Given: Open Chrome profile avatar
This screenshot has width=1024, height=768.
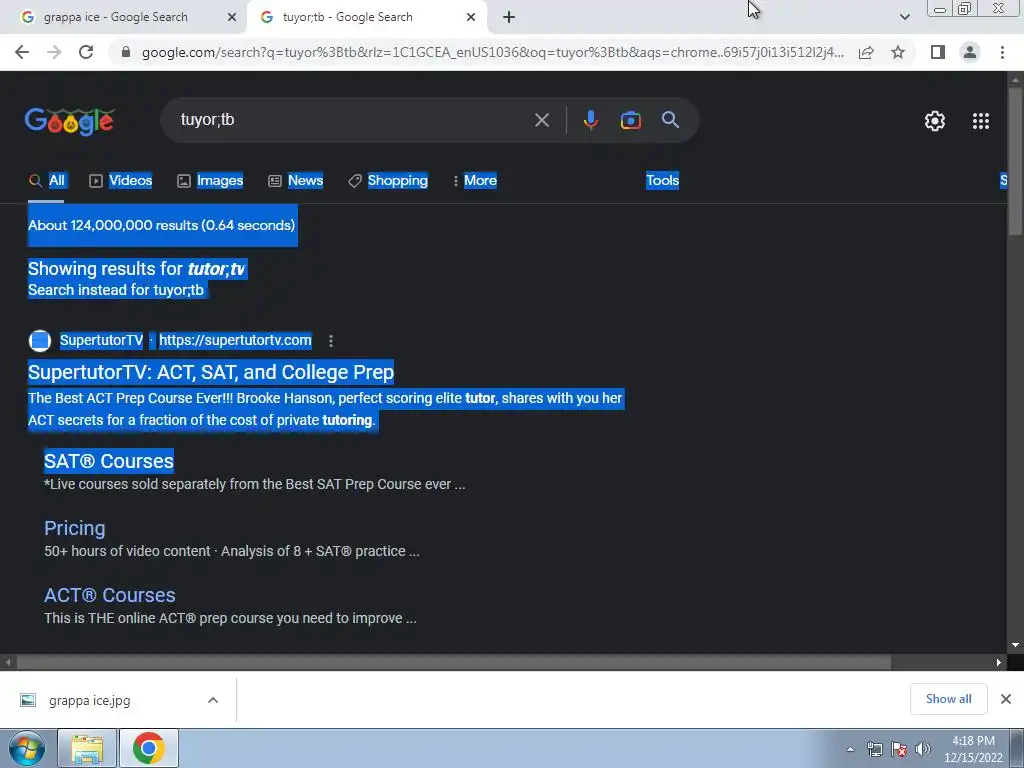Looking at the screenshot, I should [970, 52].
